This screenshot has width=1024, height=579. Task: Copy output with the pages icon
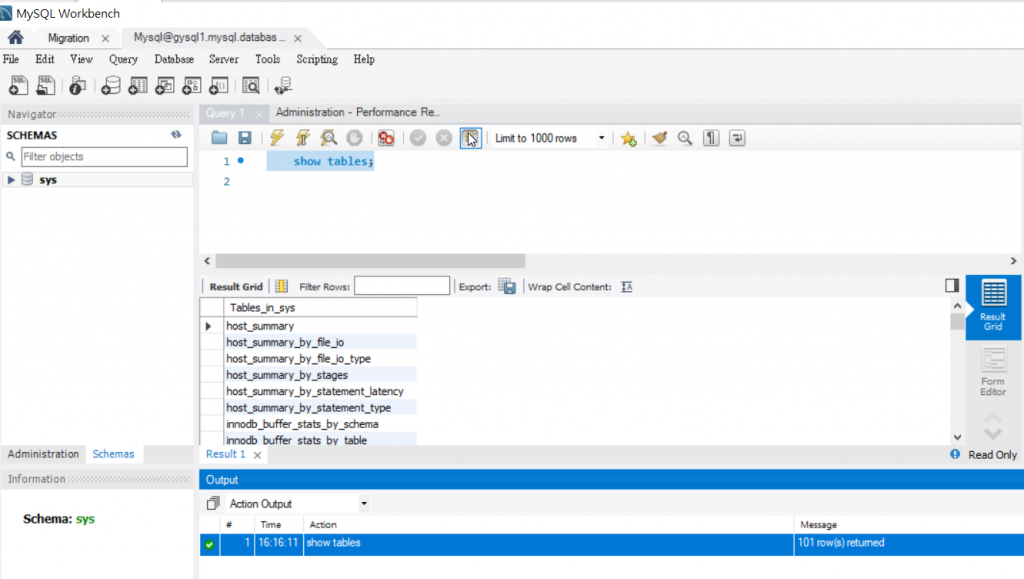point(213,503)
